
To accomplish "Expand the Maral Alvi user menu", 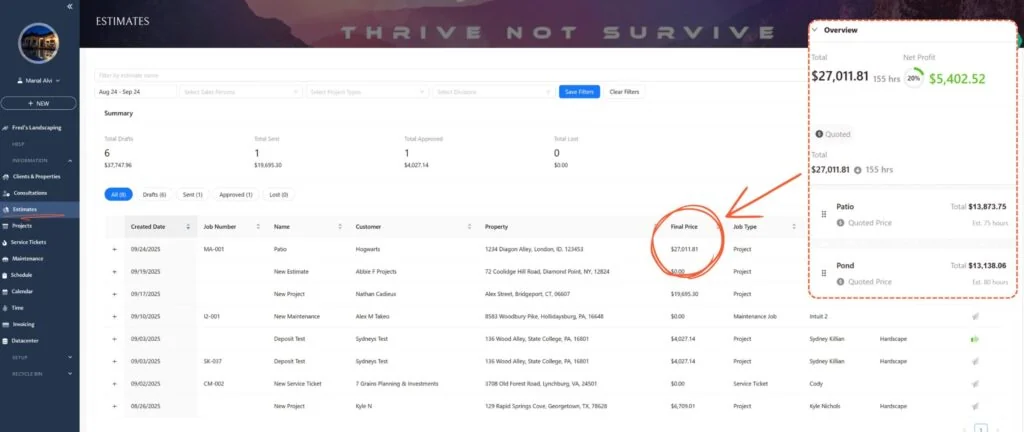I will coord(40,80).
